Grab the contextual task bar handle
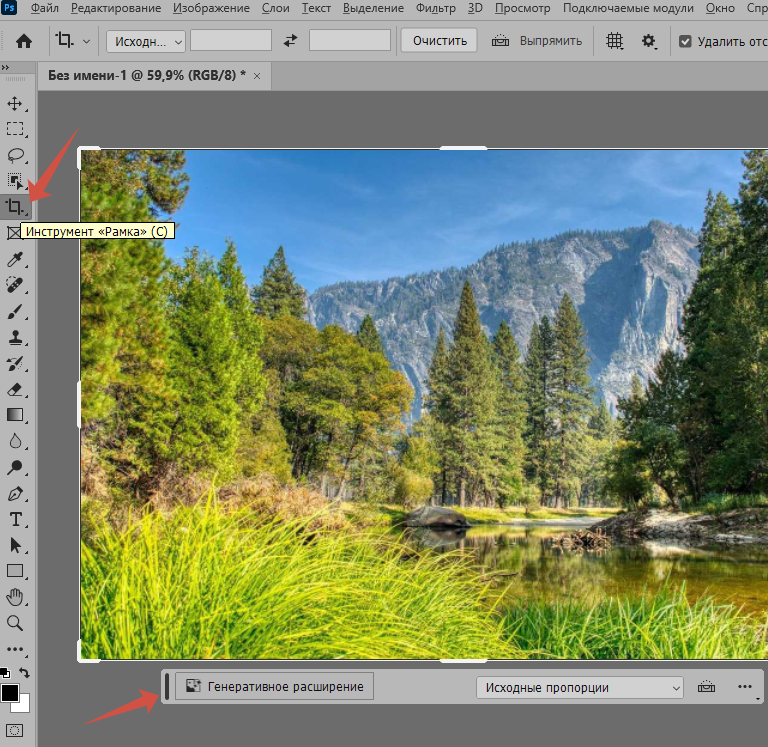768x747 pixels. [x=167, y=686]
